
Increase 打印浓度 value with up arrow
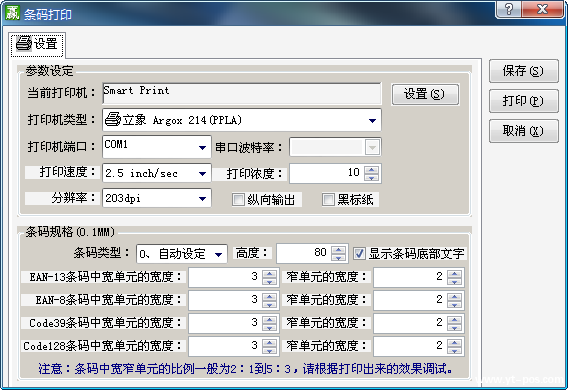tap(371, 169)
